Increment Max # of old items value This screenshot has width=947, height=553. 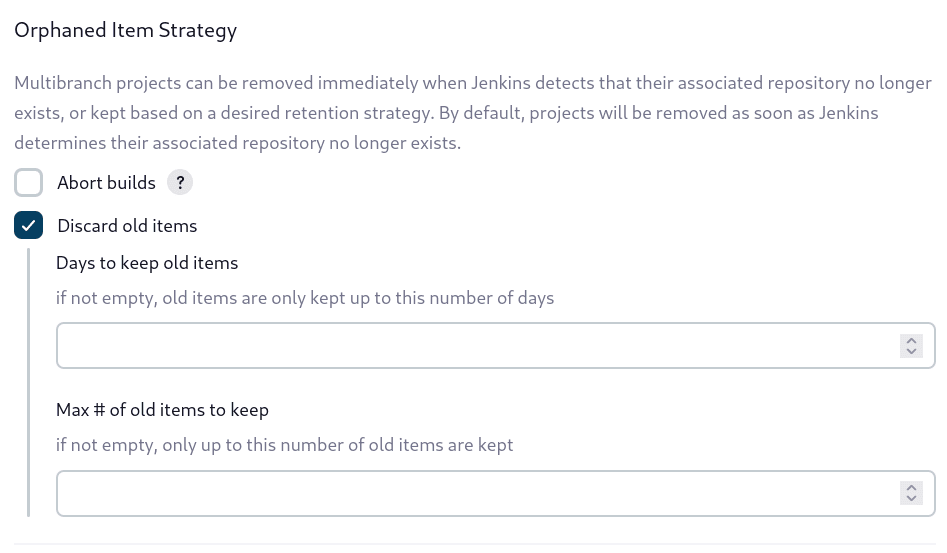pyautogui.click(x=911, y=488)
